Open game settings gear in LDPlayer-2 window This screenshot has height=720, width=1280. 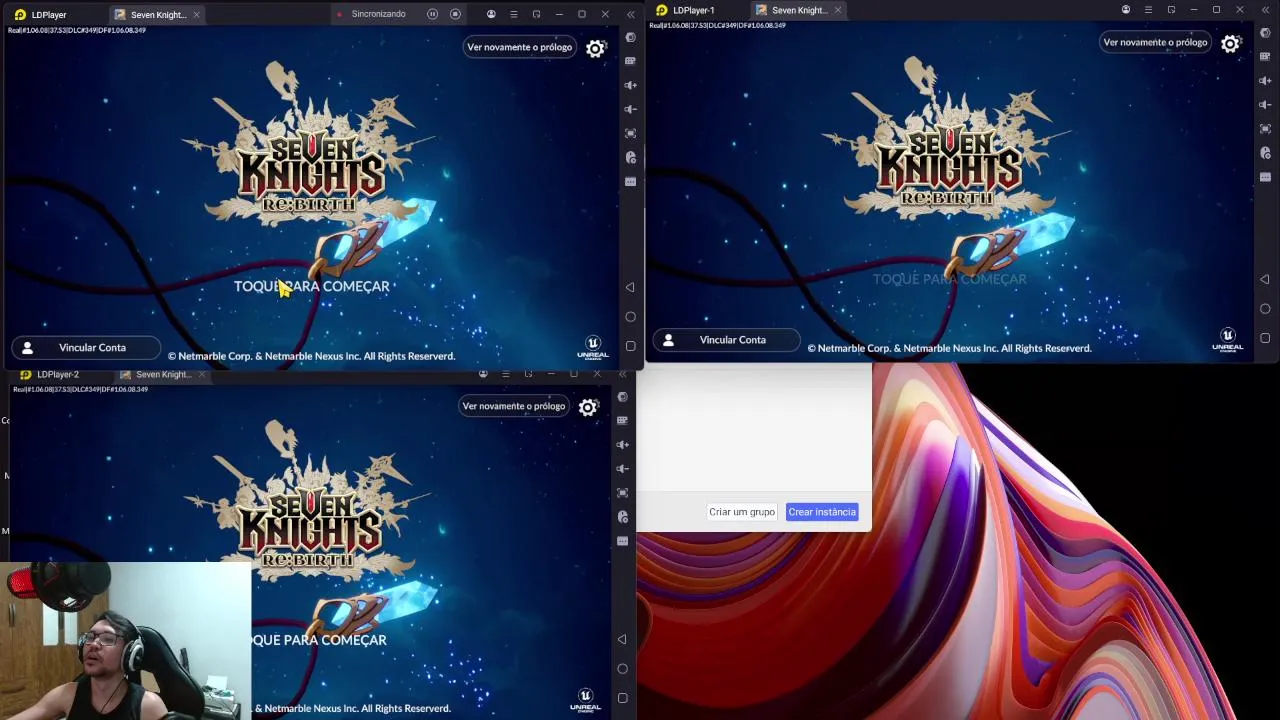(588, 407)
